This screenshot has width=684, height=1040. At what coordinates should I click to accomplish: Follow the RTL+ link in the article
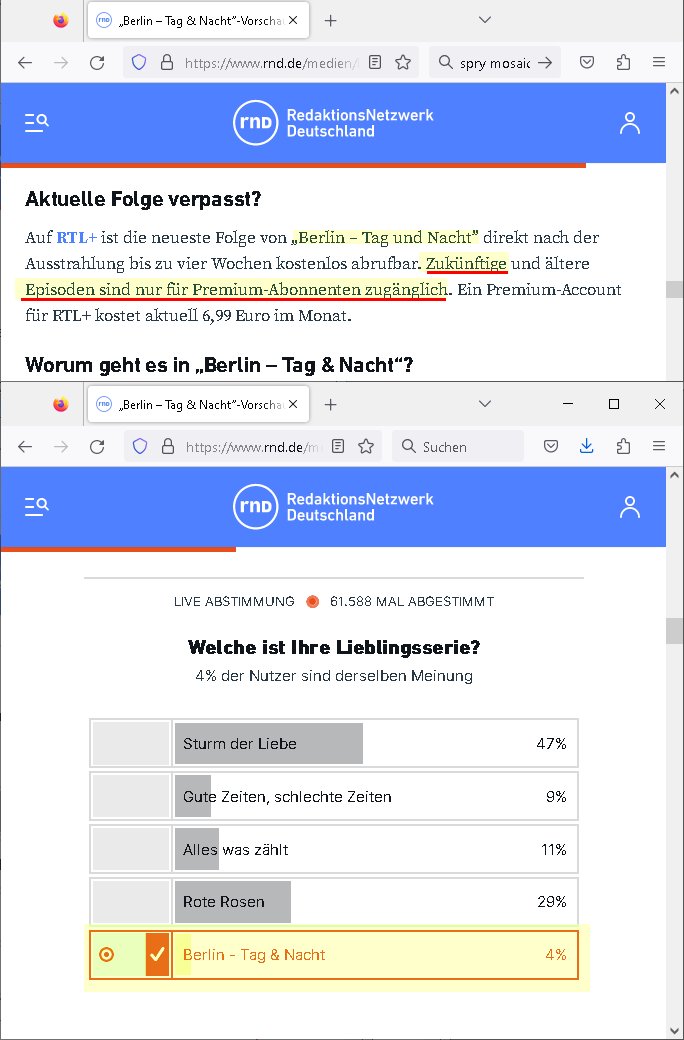pos(76,237)
